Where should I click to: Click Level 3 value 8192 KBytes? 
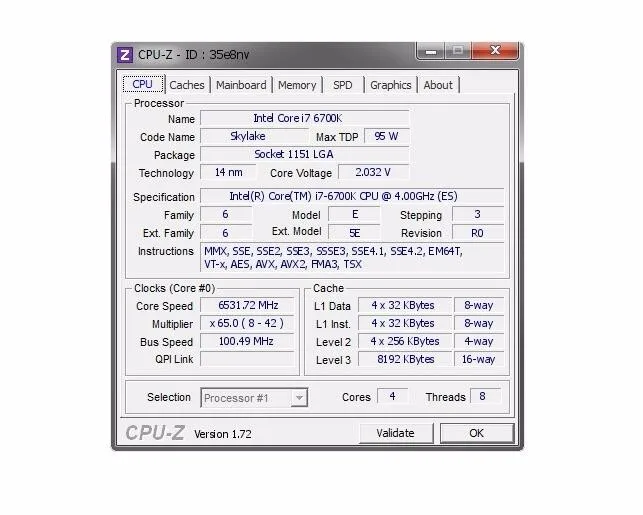405,359
